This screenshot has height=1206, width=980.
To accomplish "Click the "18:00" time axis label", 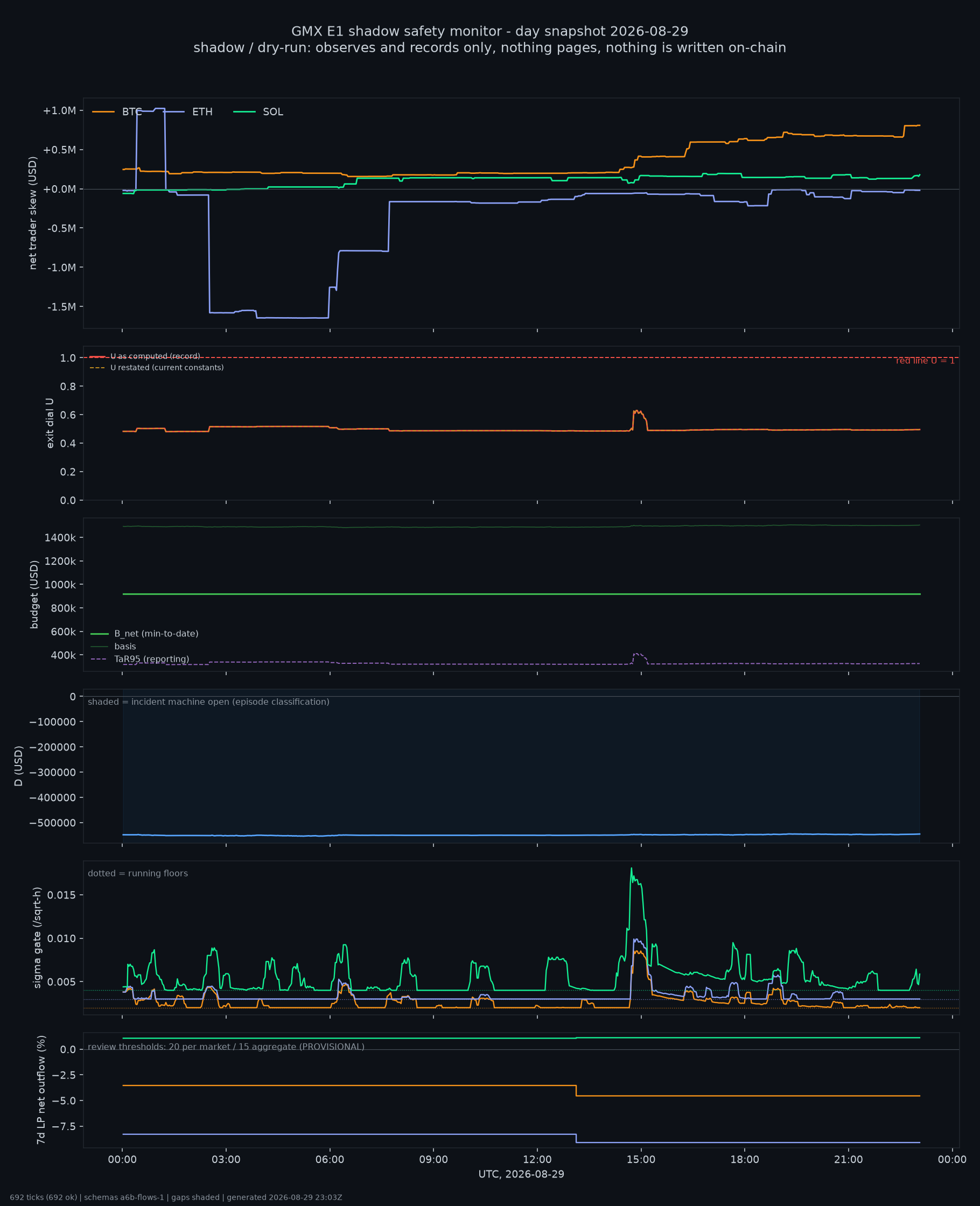I will 745,1160.
